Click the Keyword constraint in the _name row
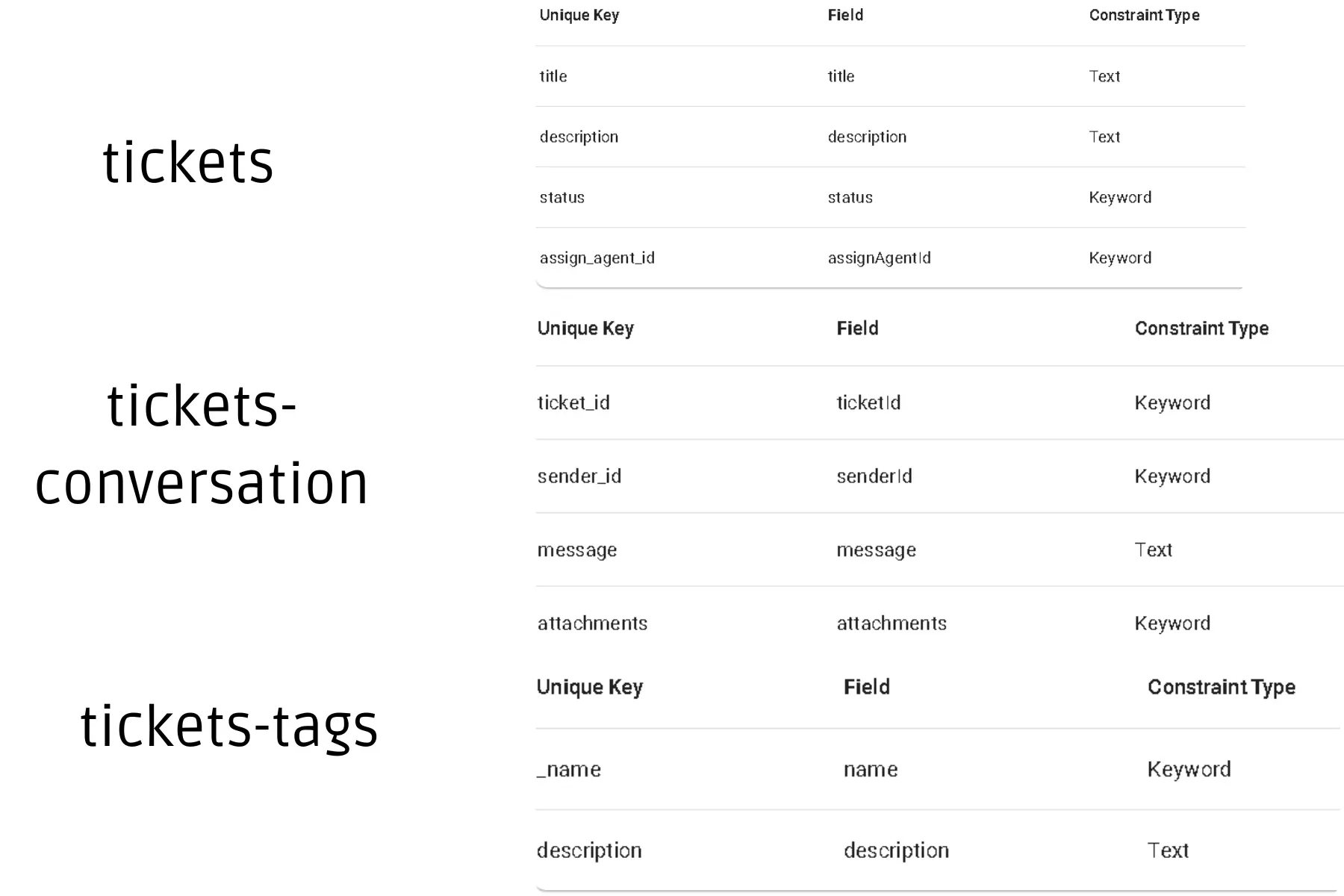This screenshot has width=1344, height=896. [x=1189, y=770]
